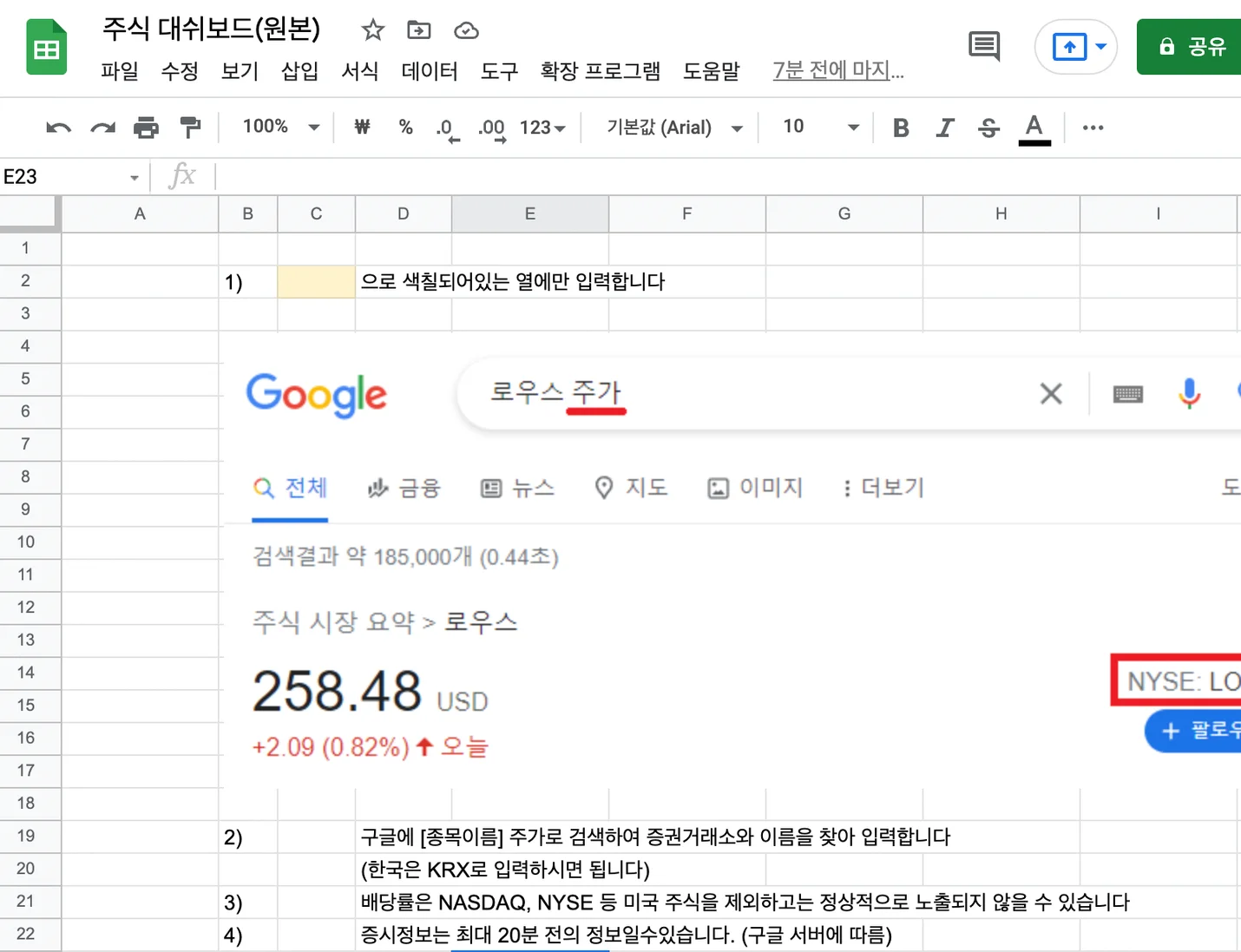
Task: Select the 전체 search tab
Action: (290, 489)
